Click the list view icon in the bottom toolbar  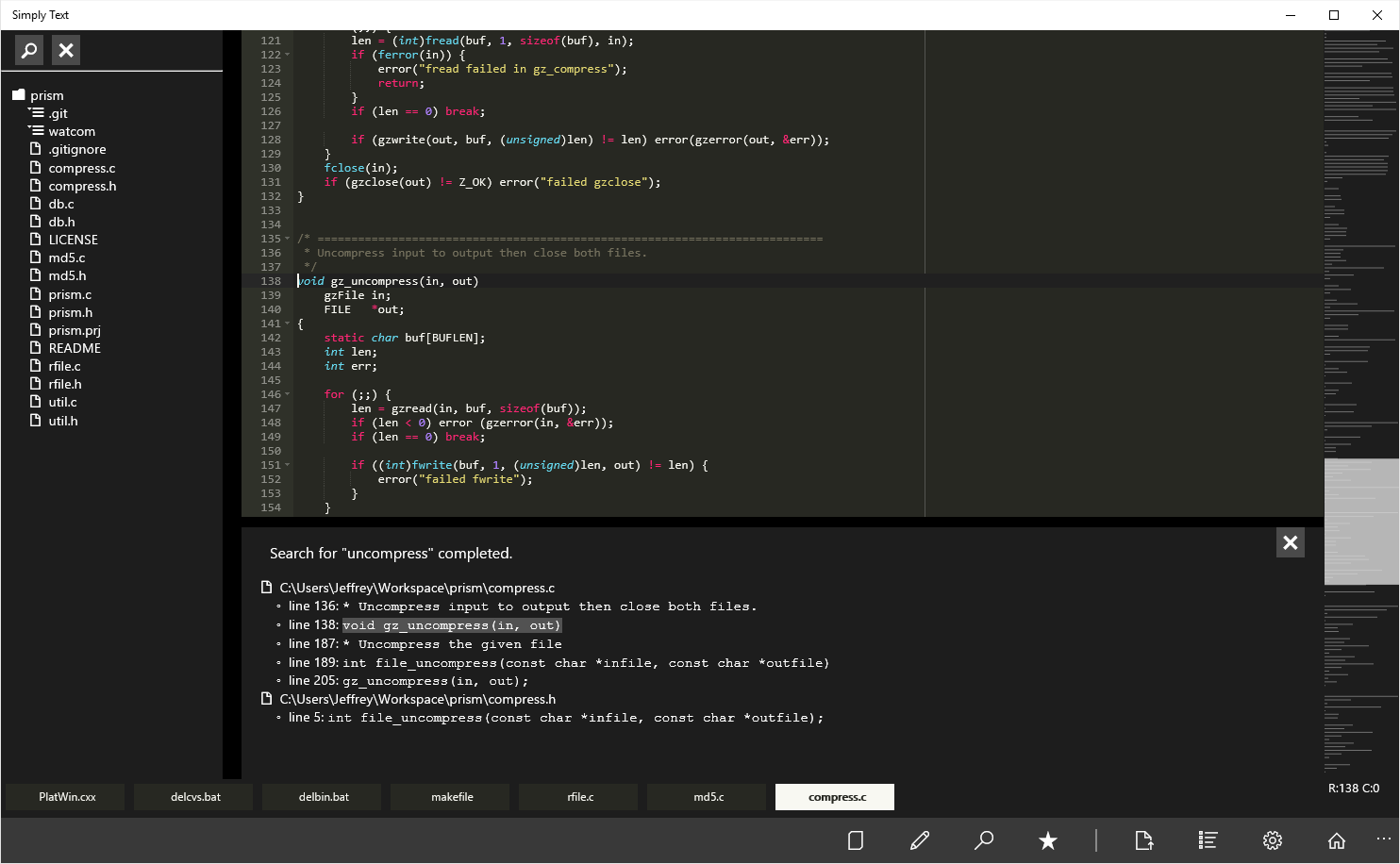pyautogui.click(x=1208, y=840)
